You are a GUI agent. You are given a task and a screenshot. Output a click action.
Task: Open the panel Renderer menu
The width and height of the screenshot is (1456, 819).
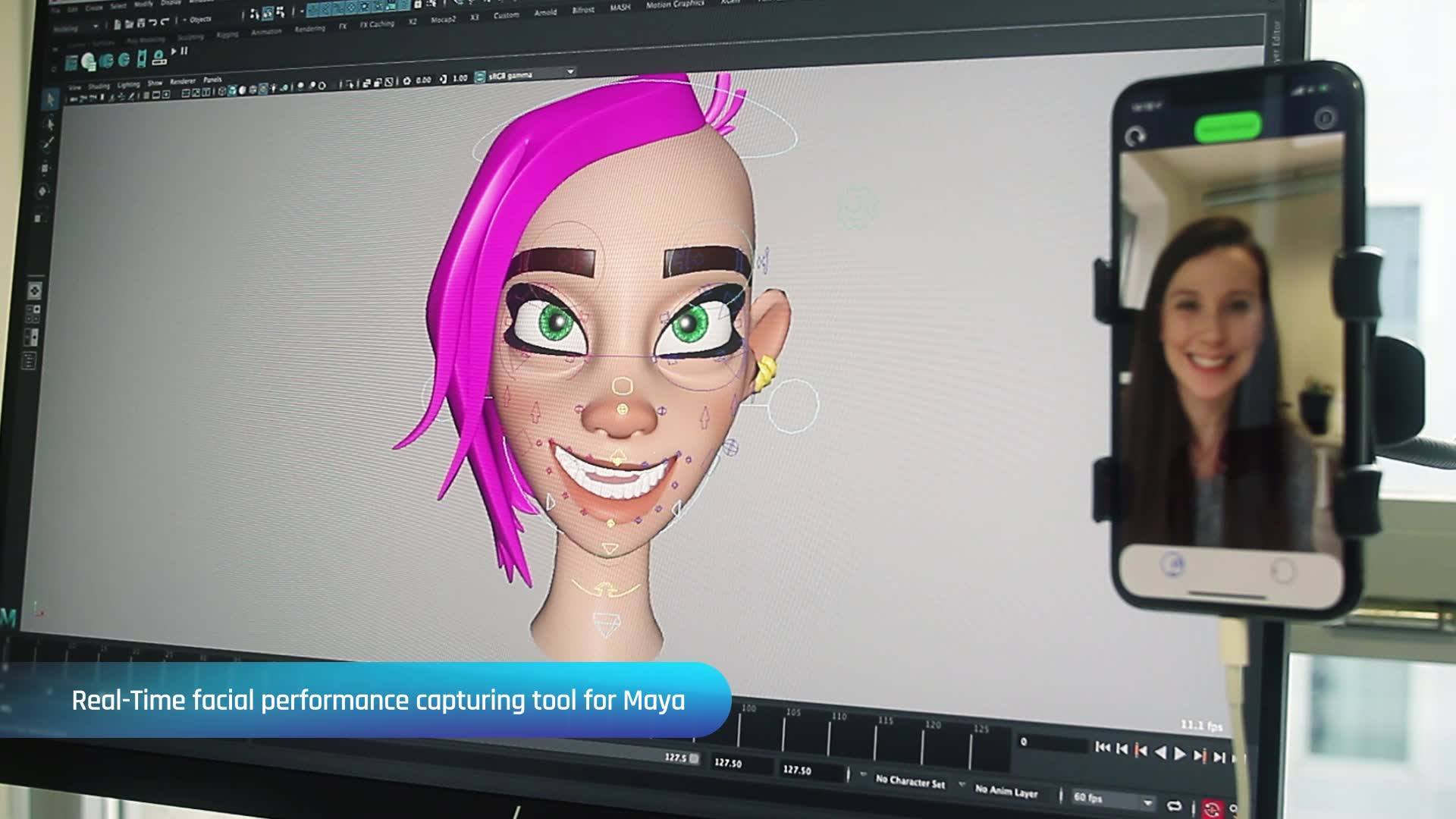tap(183, 81)
